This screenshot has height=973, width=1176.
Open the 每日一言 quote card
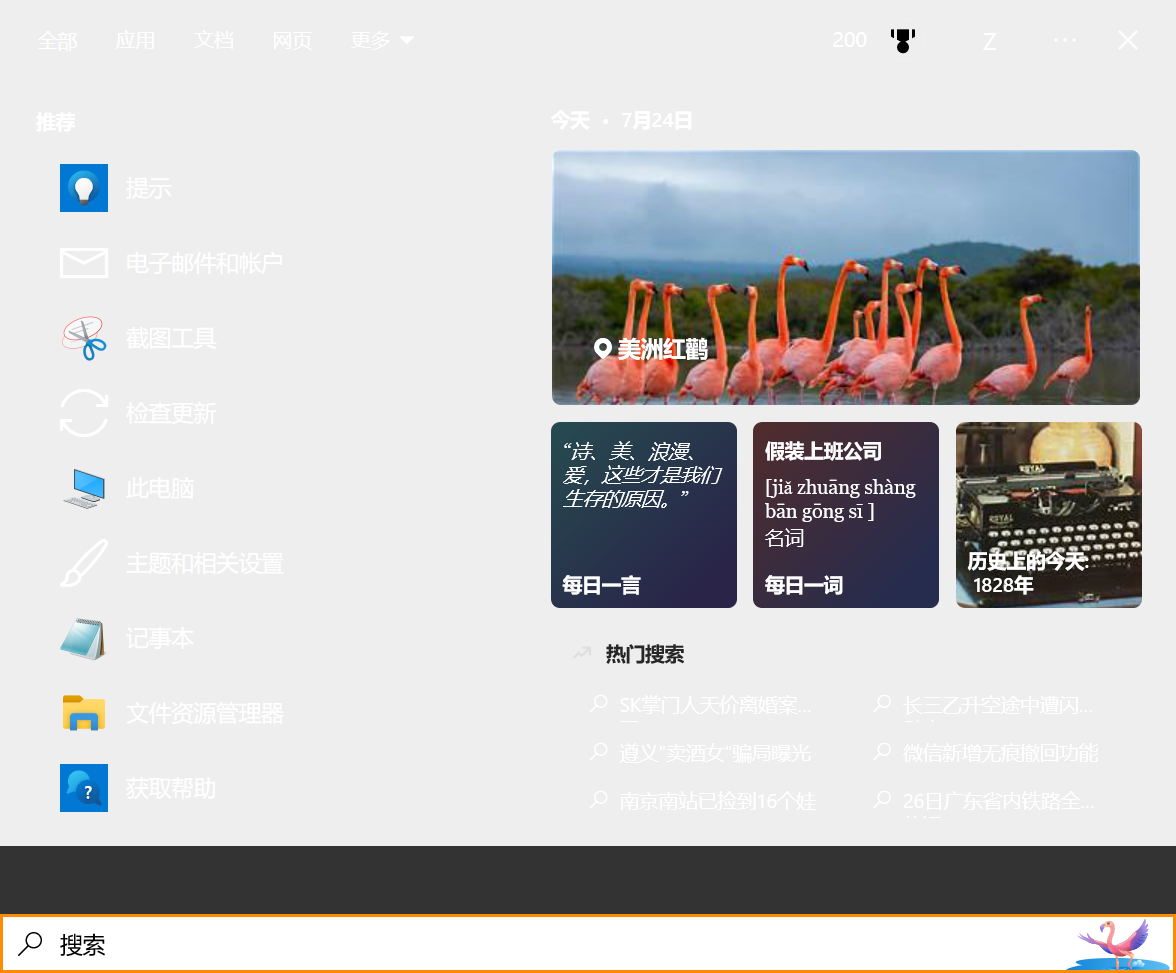(644, 515)
